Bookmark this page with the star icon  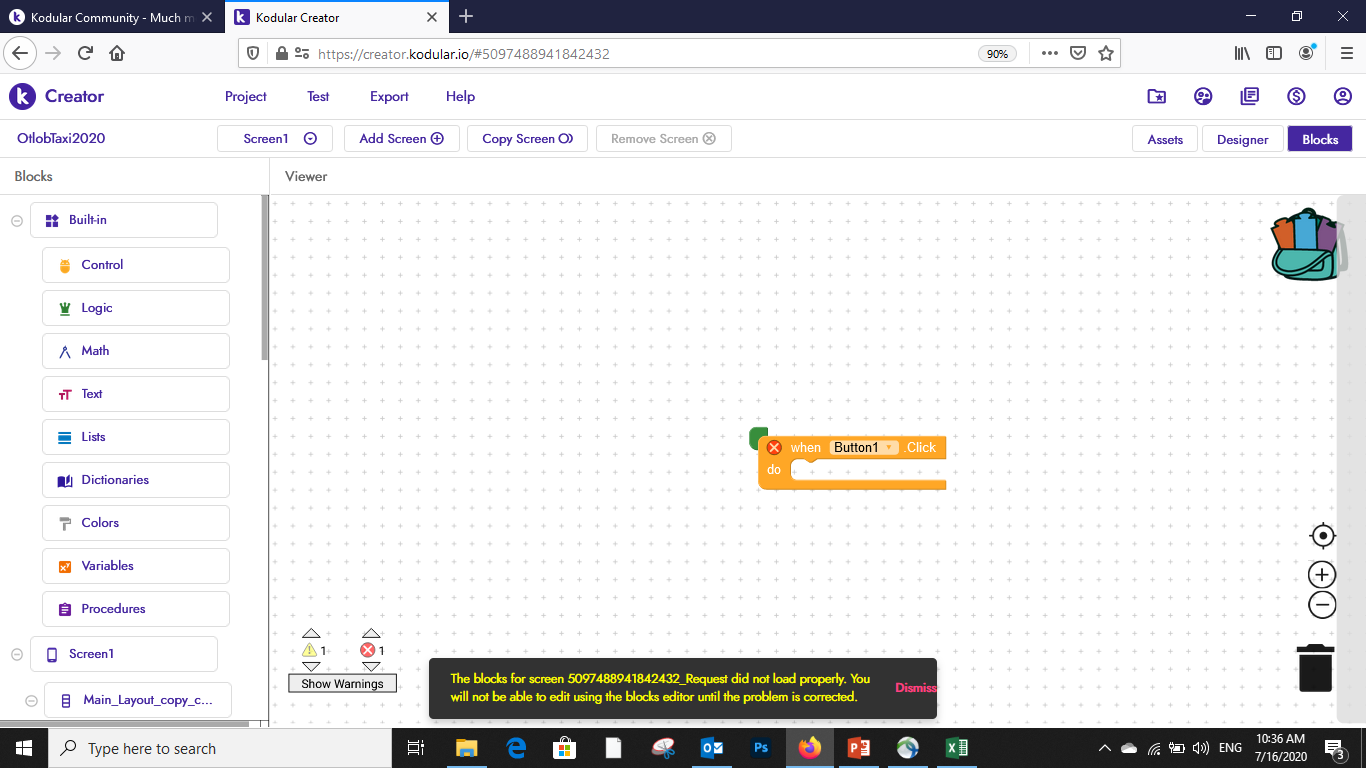[1106, 53]
